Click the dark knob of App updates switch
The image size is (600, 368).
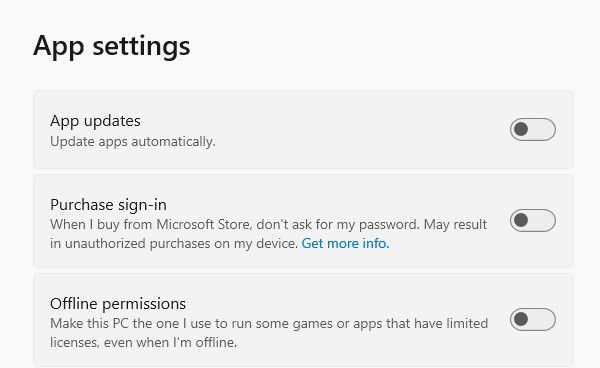[x=521, y=129]
